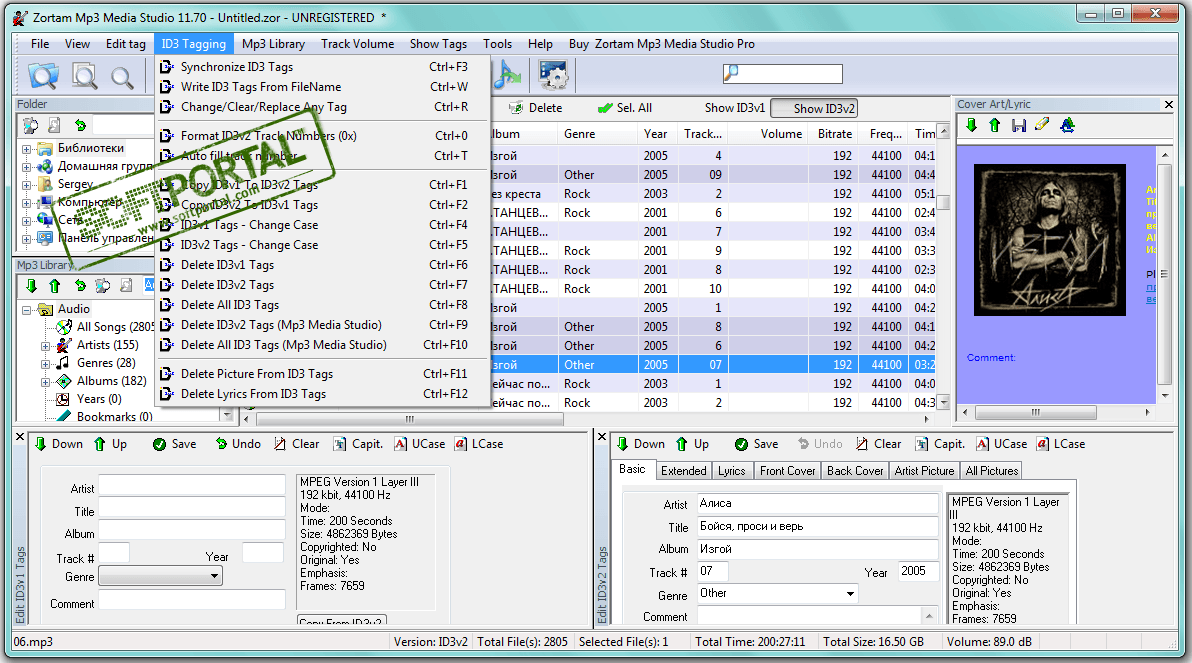This screenshot has width=1192, height=663.
Task: Click Save in the ID3v2 tag editor
Action: click(x=756, y=444)
